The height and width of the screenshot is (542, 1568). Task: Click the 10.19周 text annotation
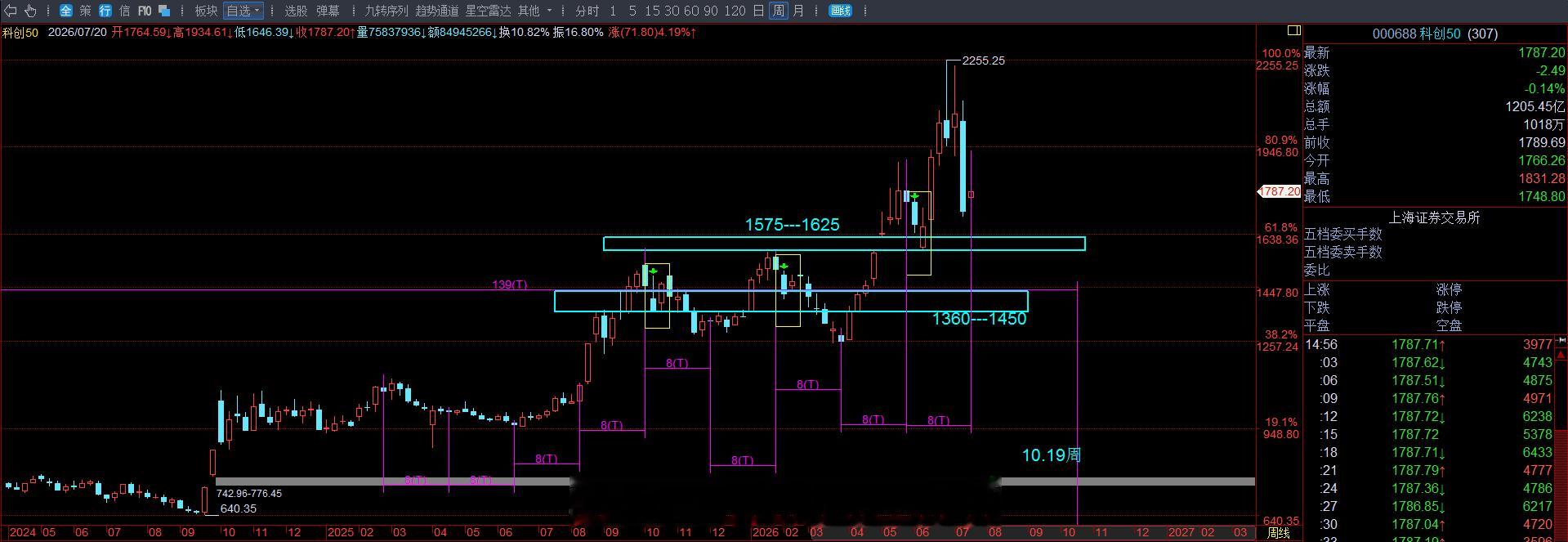pyautogui.click(x=1051, y=455)
